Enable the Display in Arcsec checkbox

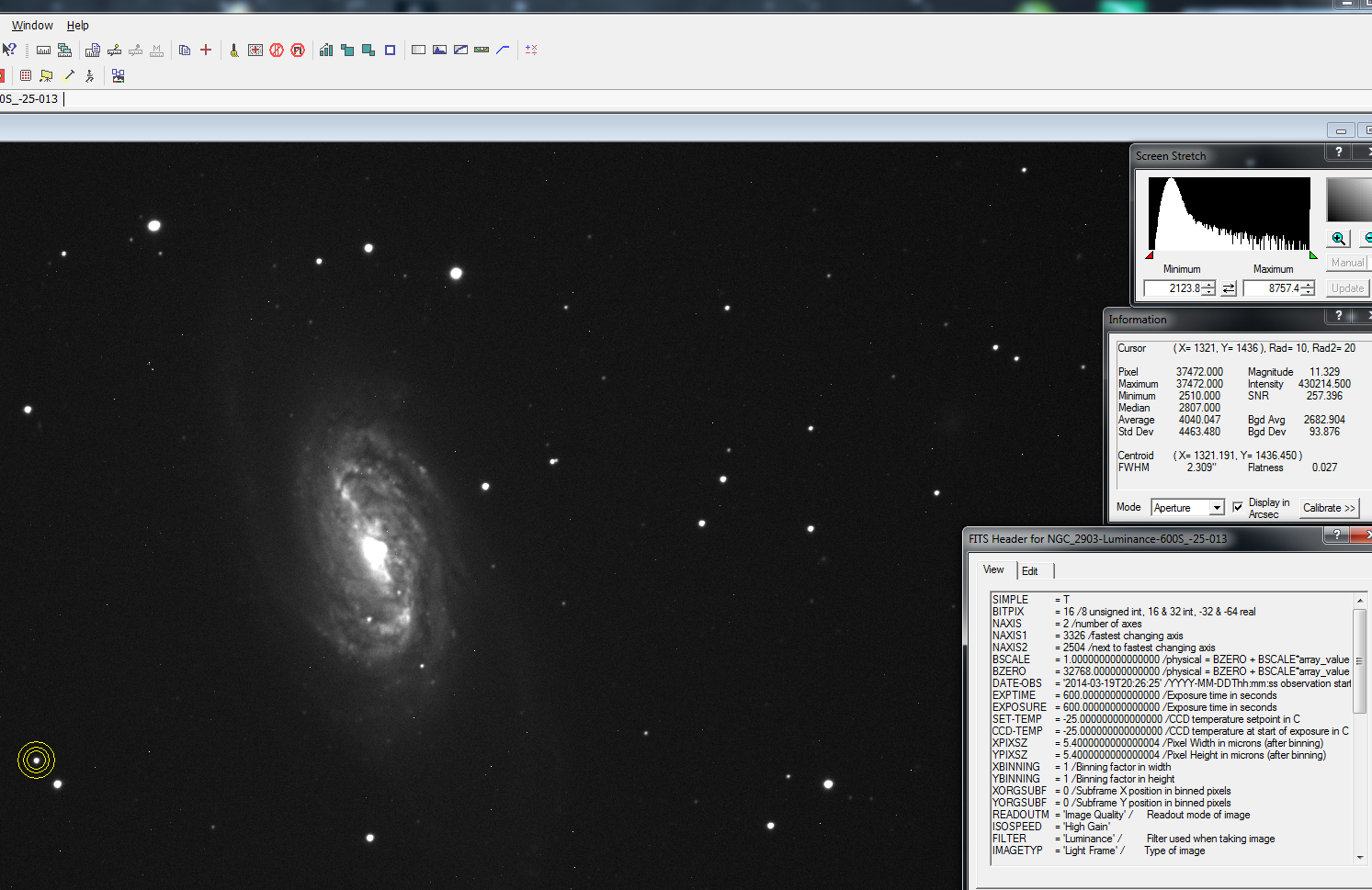click(x=1238, y=507)
